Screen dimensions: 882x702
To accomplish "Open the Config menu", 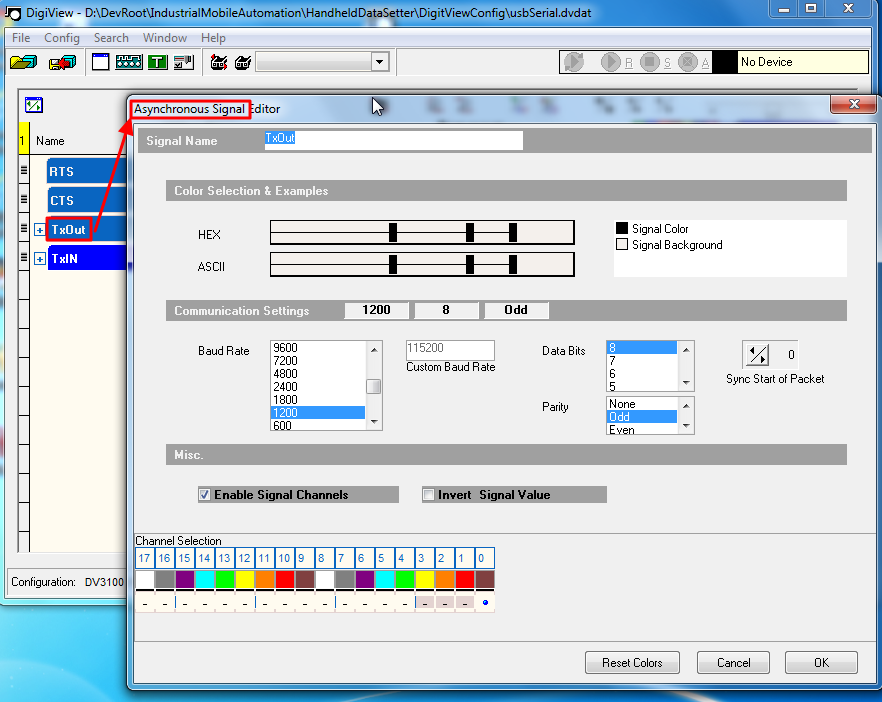I will pos(62,38).
